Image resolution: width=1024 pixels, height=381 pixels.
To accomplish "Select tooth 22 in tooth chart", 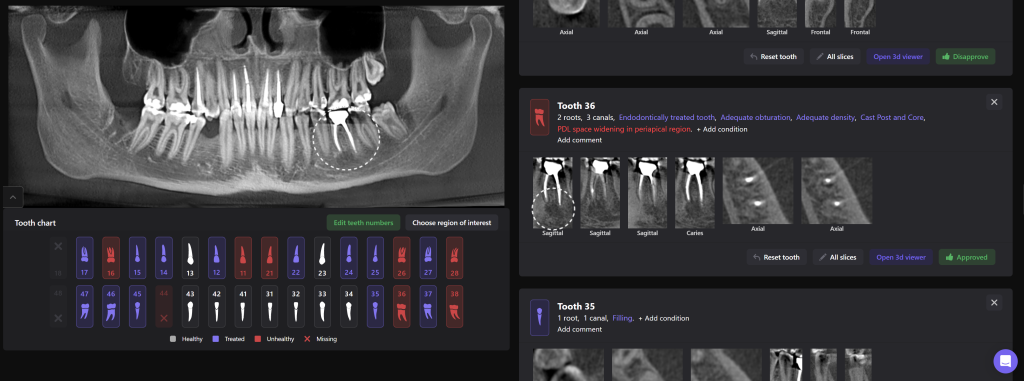I will pyautogui.click(x=296, y=258).
